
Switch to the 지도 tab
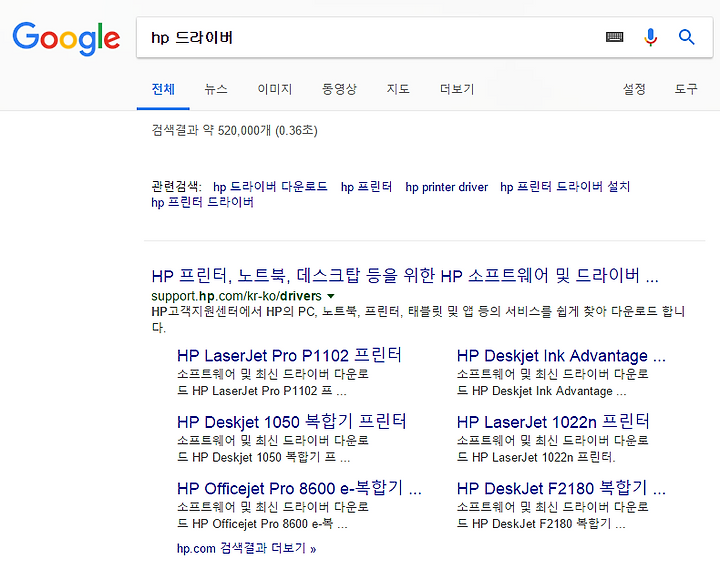click(398, 89)
